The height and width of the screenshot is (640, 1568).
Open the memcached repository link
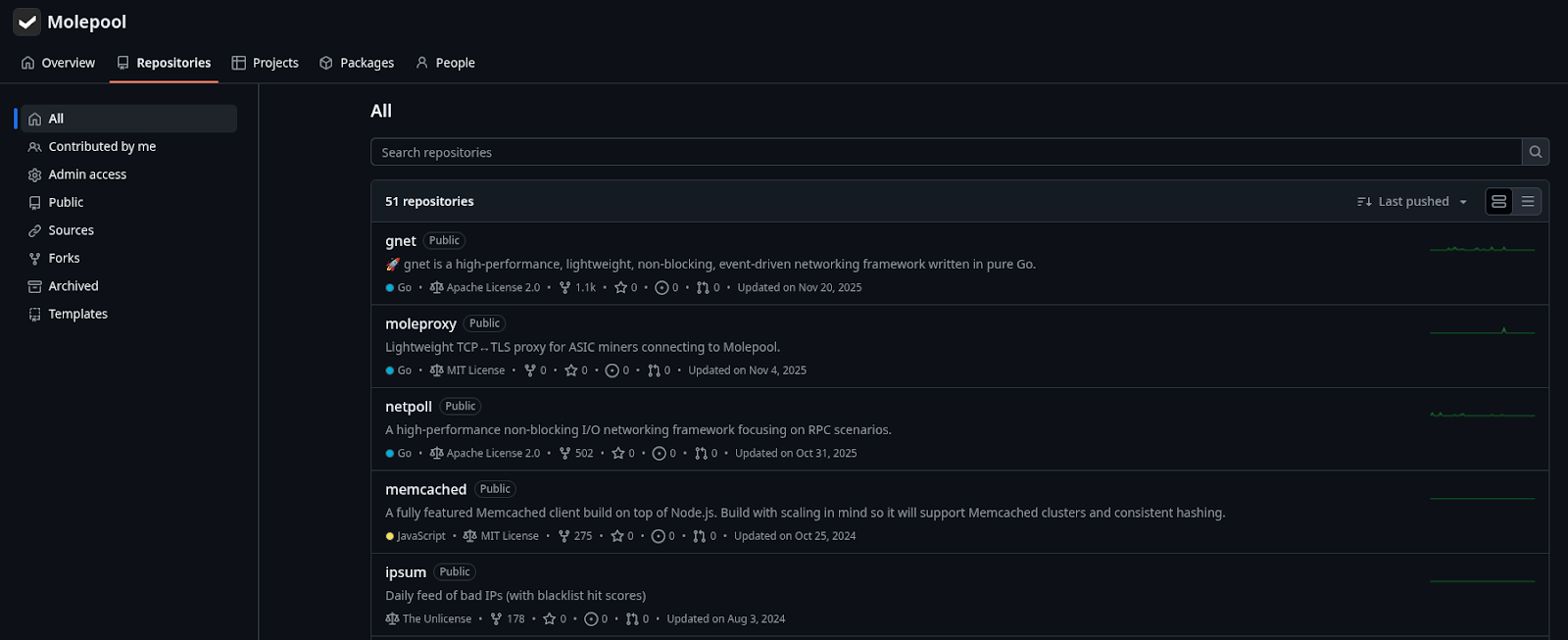tap(425, 489)
